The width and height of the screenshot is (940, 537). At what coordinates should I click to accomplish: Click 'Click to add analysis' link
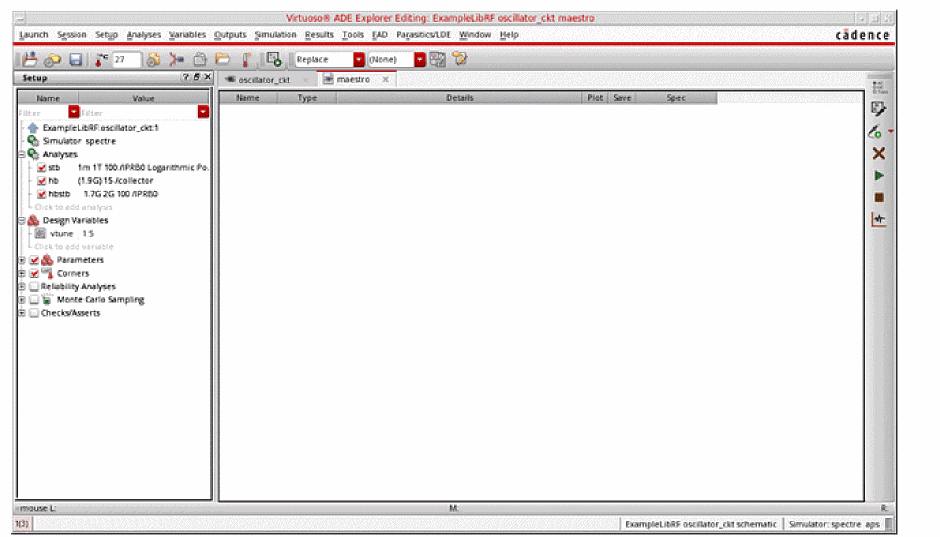73,207
